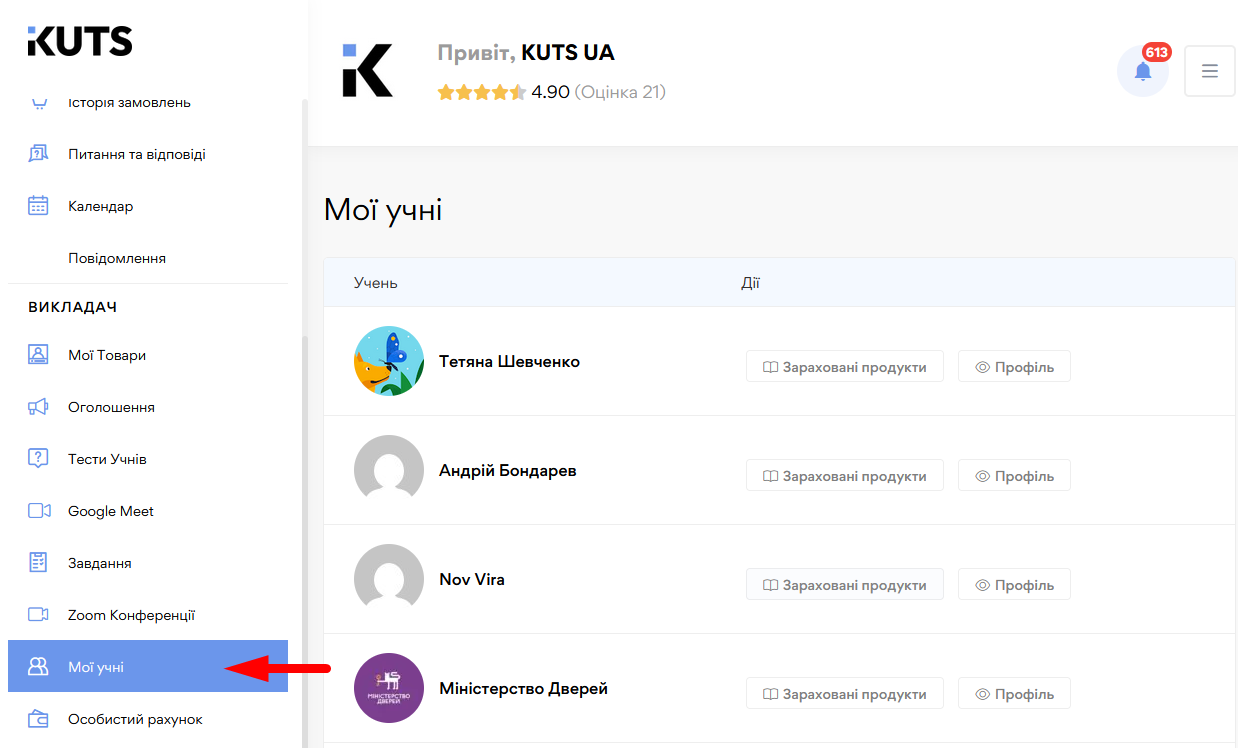Click the name Nov Vira
Viewport: 1238px width, 748px height.
pyautogui.click(x=472, y=580)
